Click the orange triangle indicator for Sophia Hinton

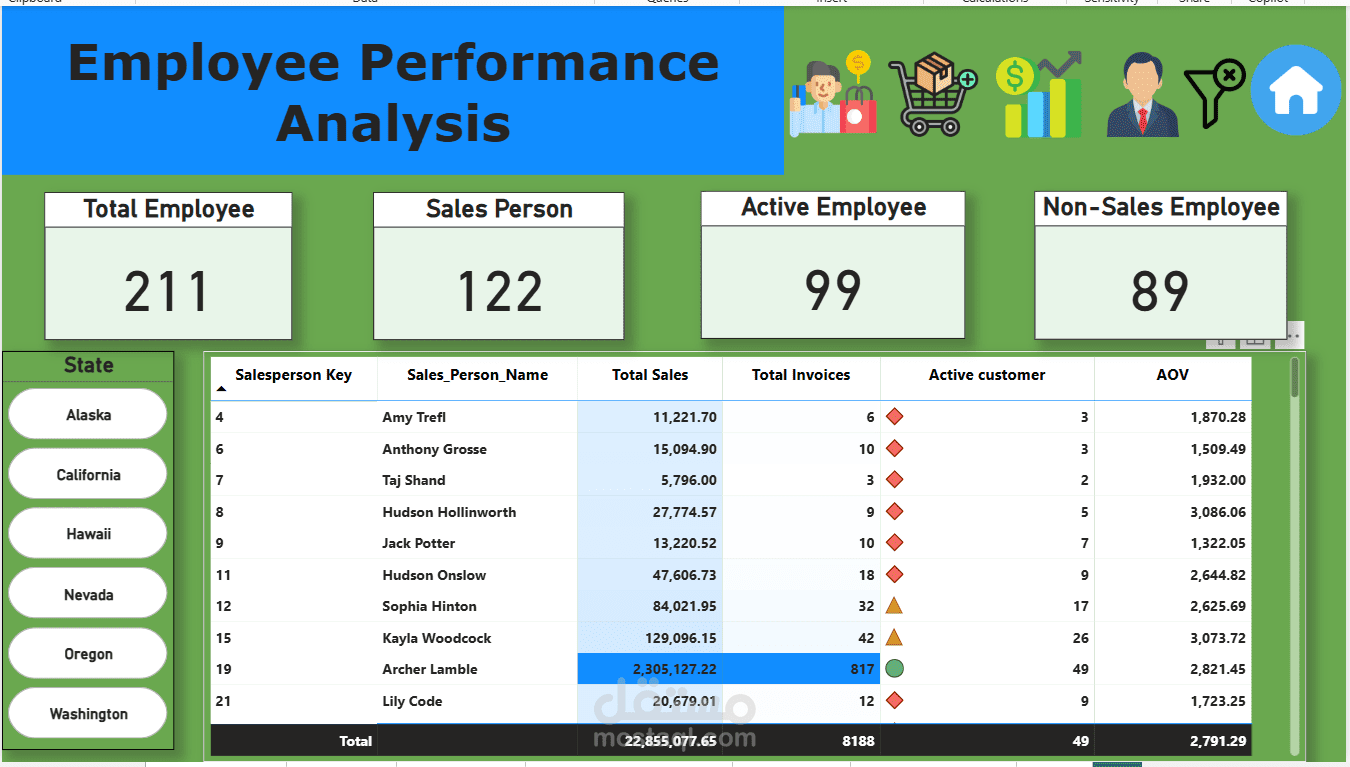coord(894,605)
